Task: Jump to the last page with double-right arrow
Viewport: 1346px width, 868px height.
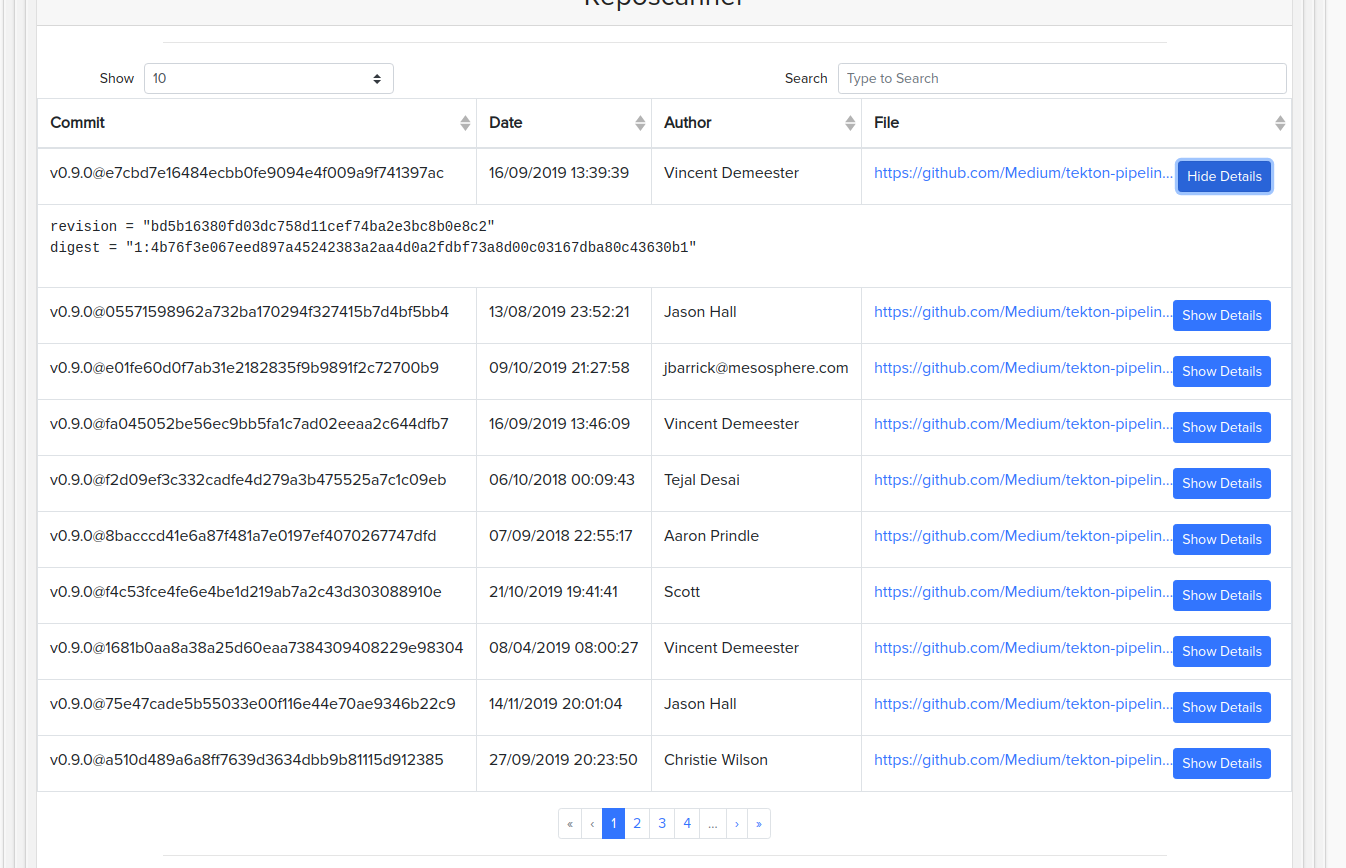Action: 759,823
